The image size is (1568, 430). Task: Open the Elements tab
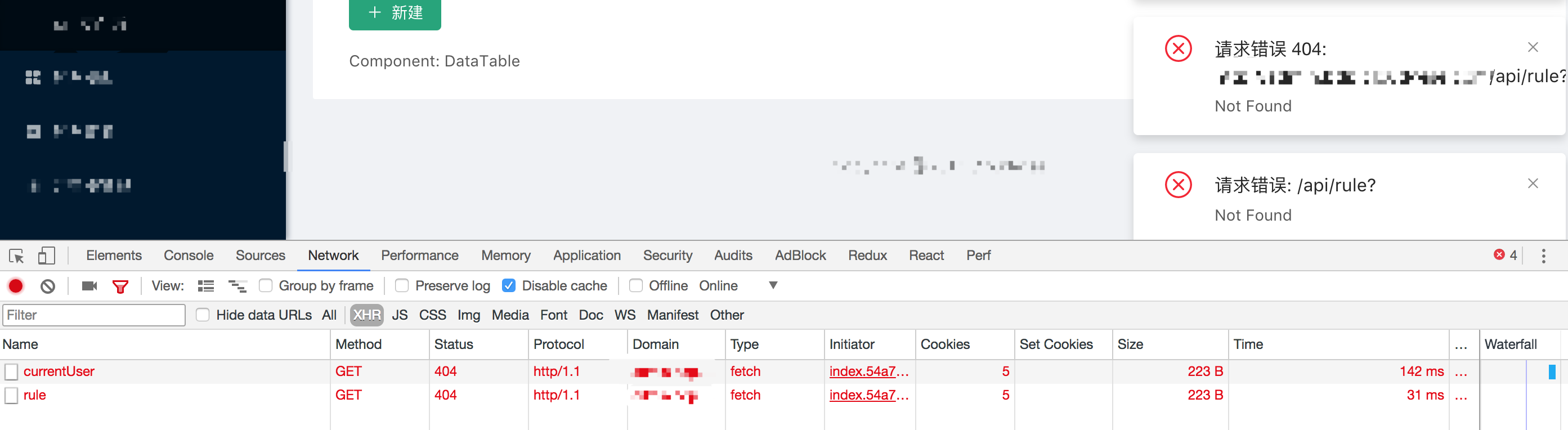click(114, 256)
